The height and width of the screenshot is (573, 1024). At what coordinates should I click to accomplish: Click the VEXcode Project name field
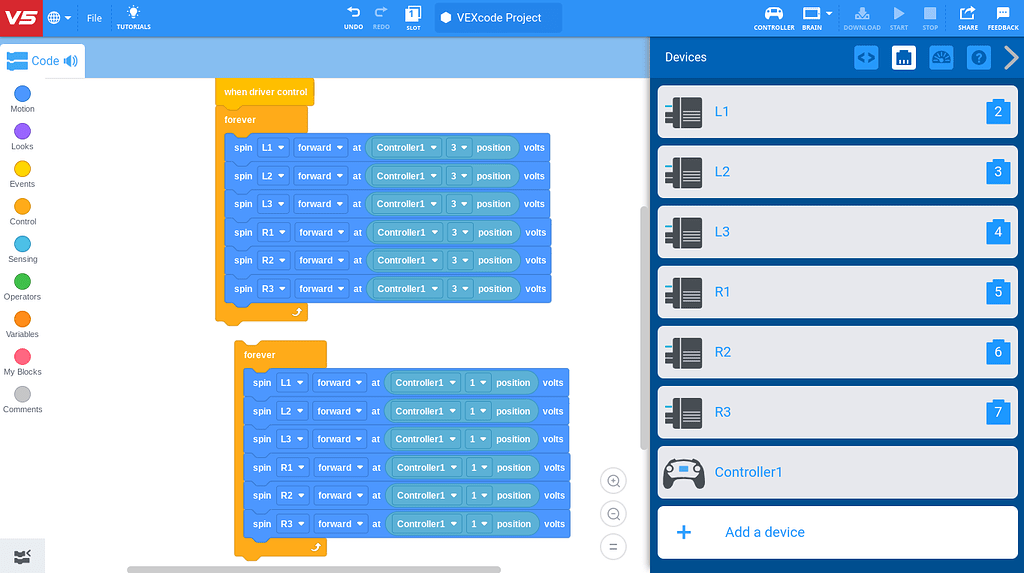tap(498, 18)
